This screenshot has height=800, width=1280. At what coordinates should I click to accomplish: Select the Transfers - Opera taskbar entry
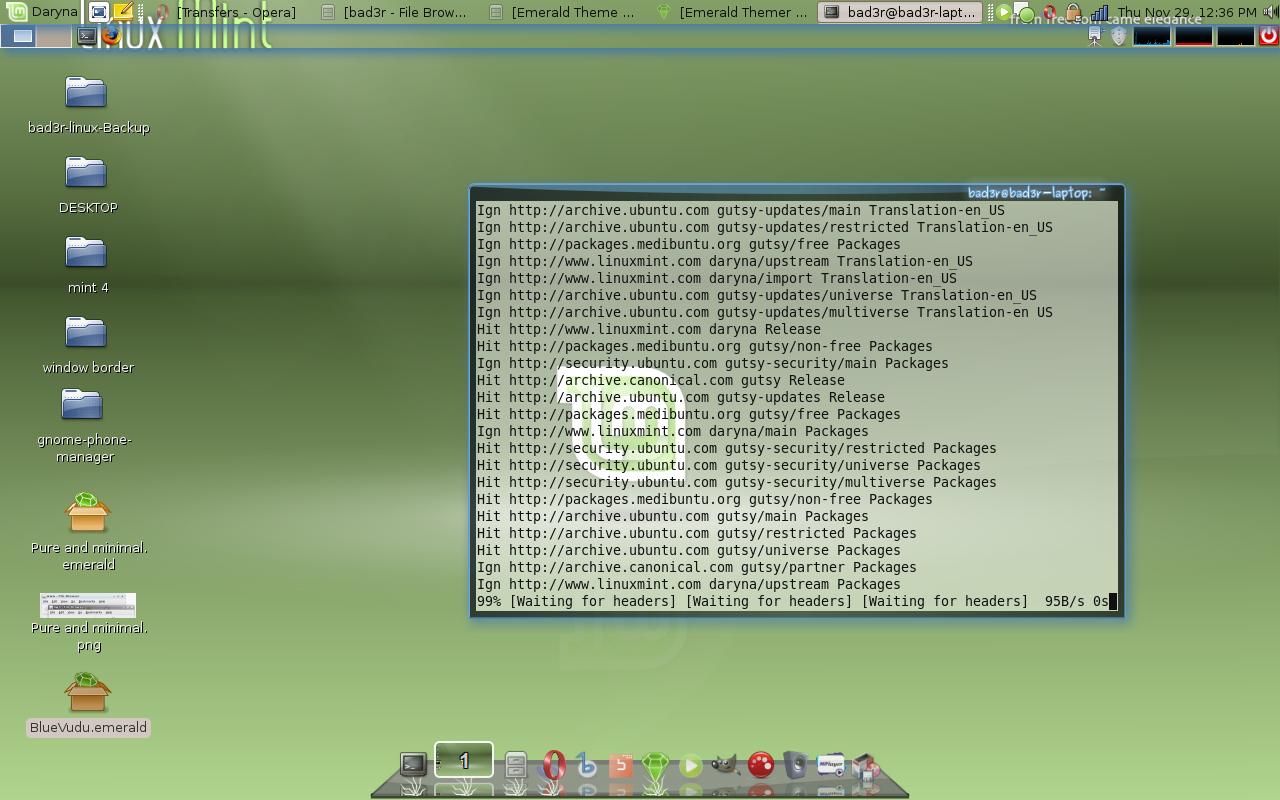[235, 12]
